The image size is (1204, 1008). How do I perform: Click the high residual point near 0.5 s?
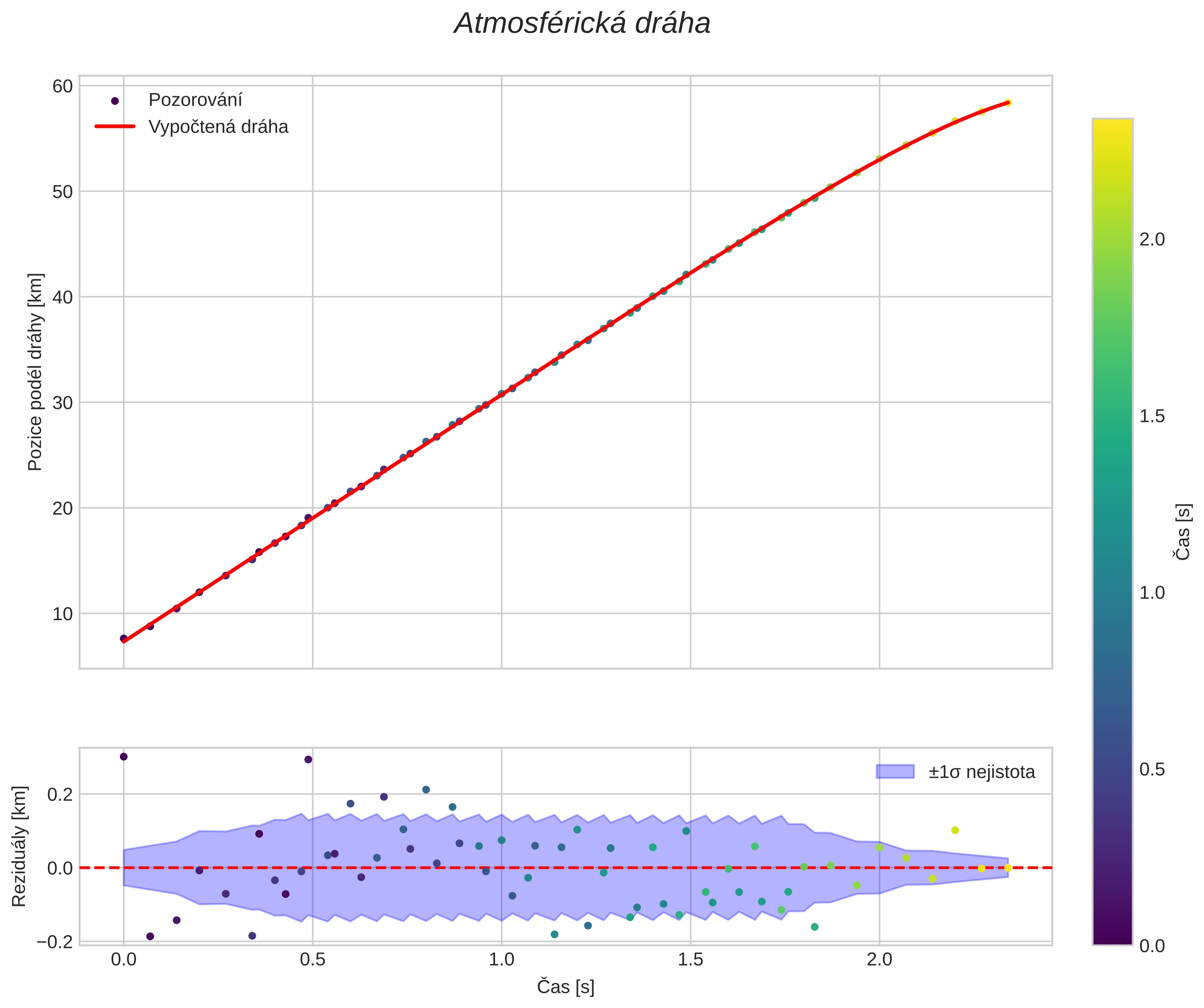click(308, 759)
